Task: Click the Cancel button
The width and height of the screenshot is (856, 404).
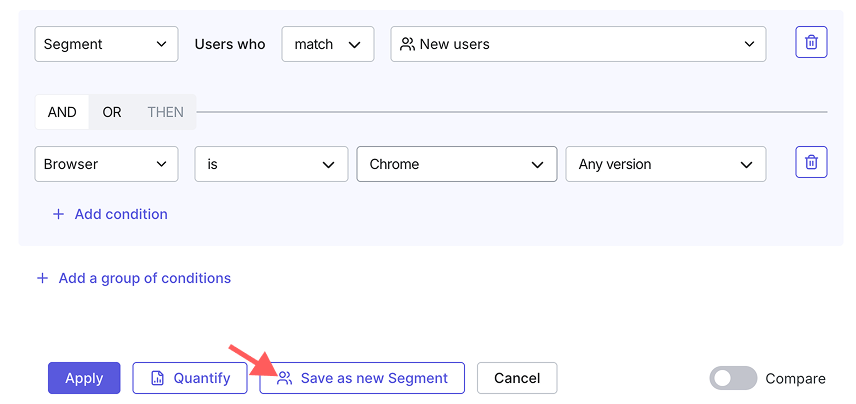Action: (x=517, y=378)
